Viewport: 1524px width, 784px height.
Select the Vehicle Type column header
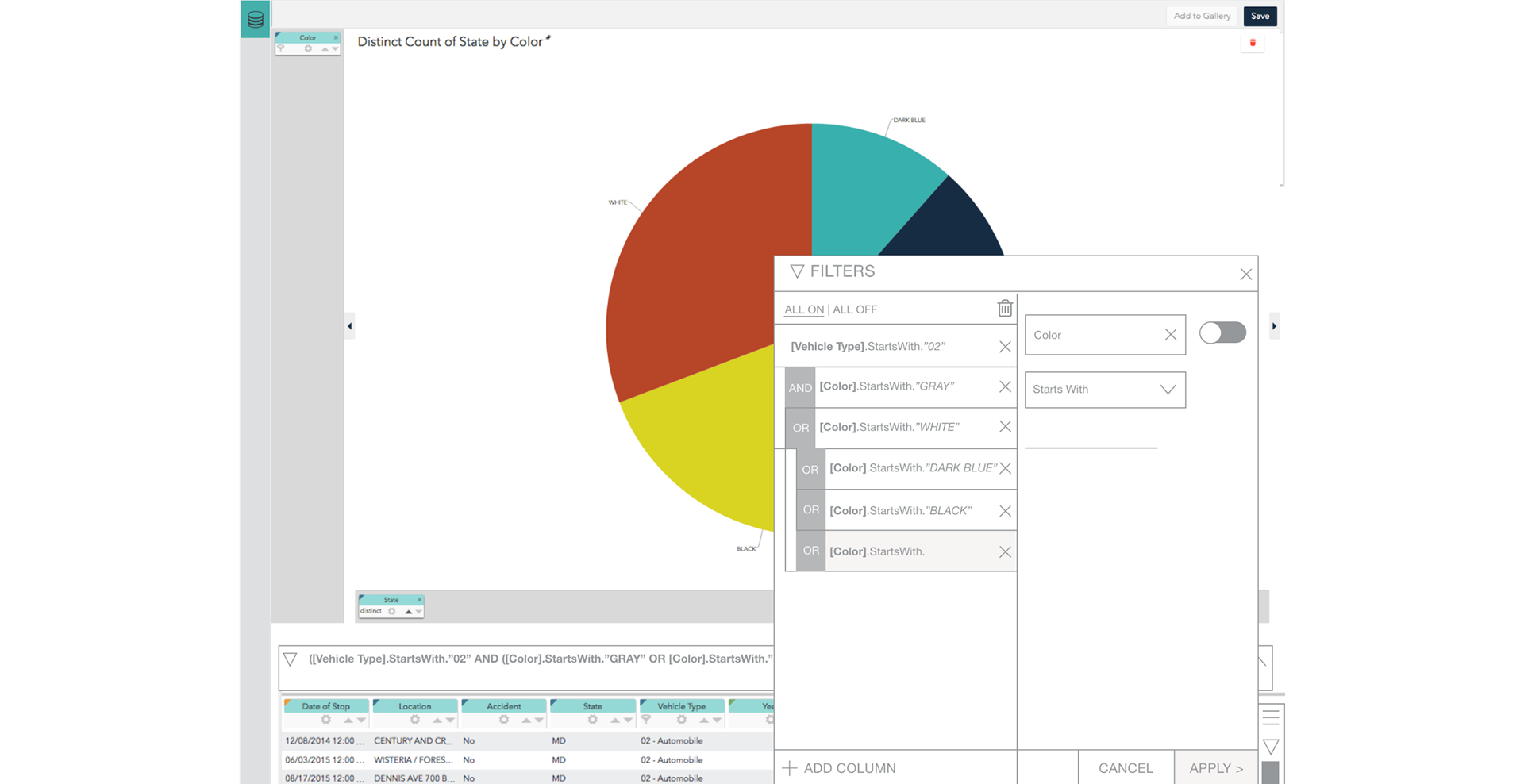pyautogui.click(x=681, y=706)
